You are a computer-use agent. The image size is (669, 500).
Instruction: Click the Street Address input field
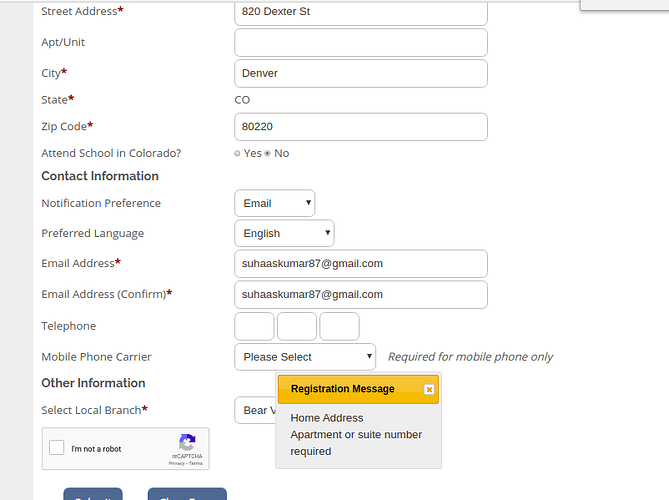pyautogui.click(x=360, y=11)
